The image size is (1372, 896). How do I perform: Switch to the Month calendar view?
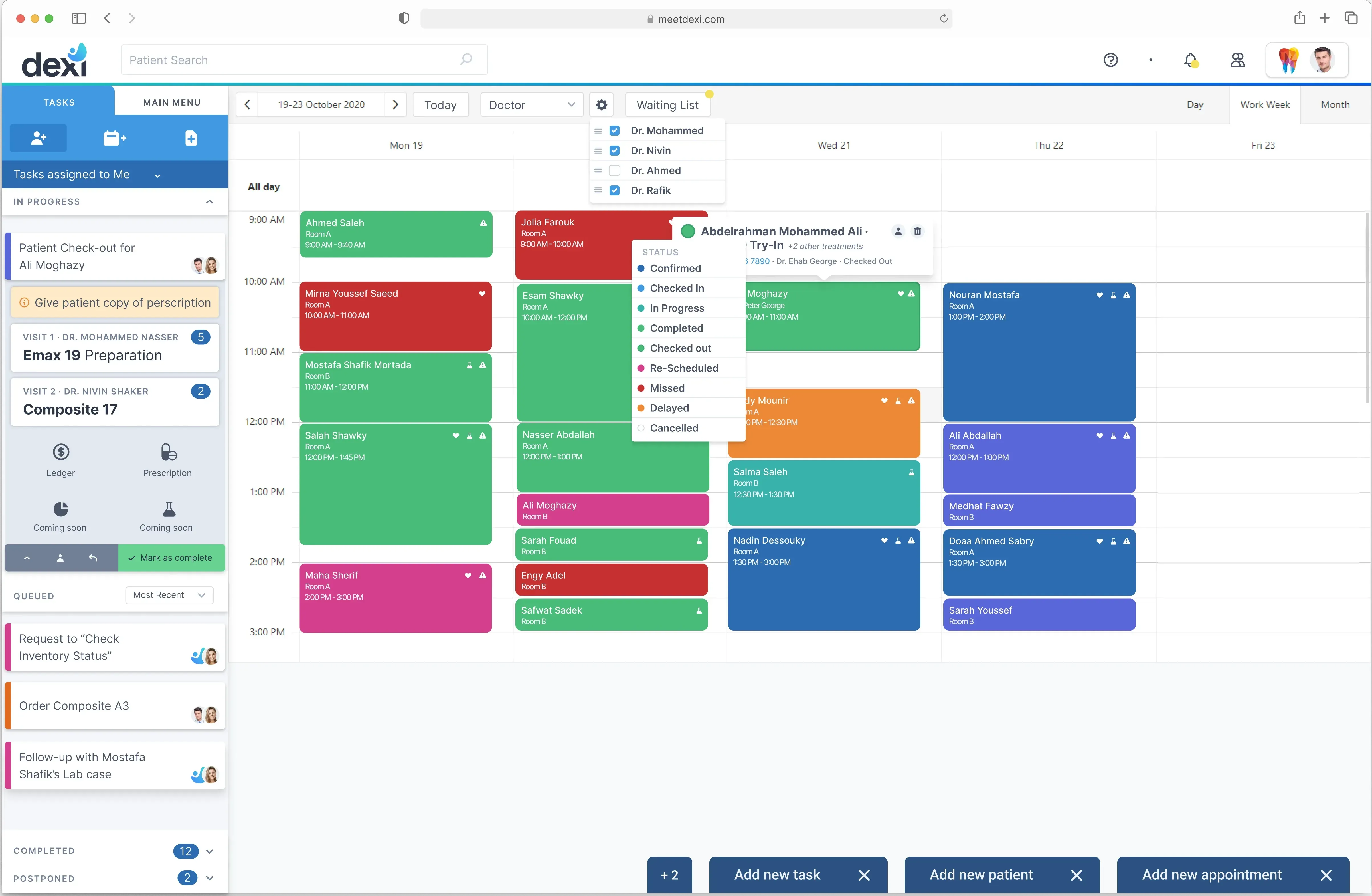1336,104
